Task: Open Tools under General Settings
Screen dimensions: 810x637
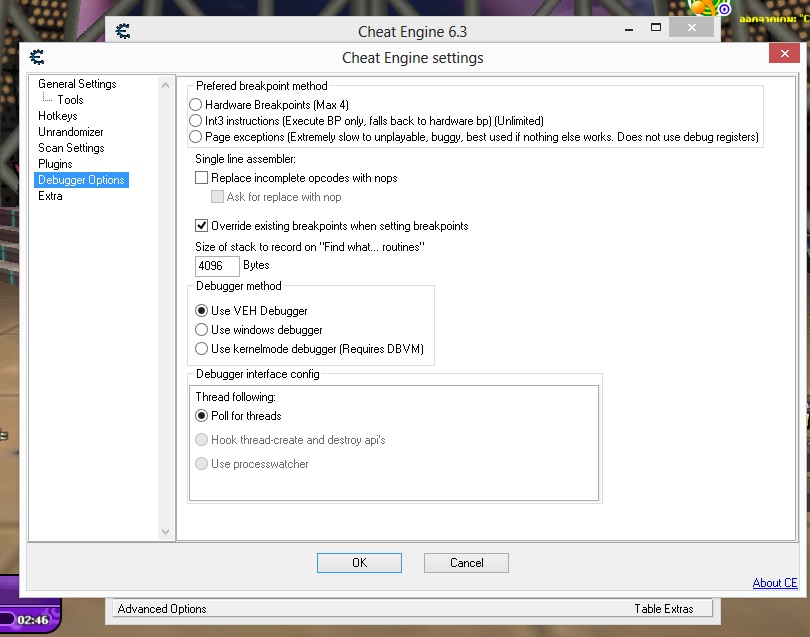Action: pyautogui.click(x=70, y=100)
